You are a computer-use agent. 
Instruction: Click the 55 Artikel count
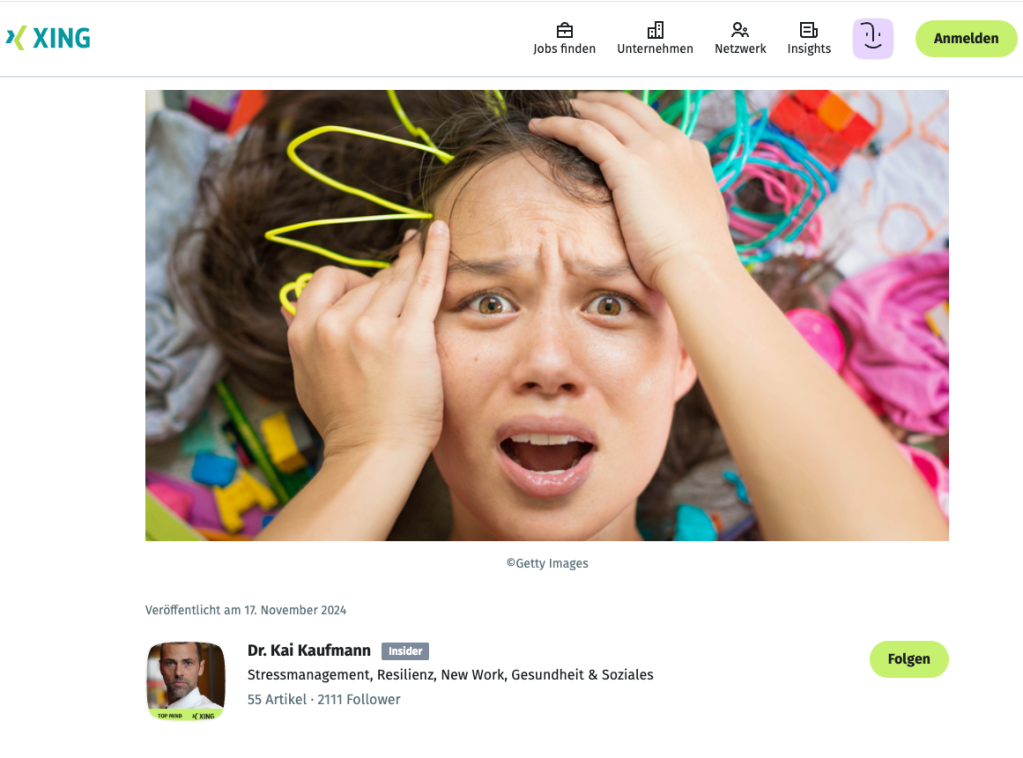coord(277,699)
